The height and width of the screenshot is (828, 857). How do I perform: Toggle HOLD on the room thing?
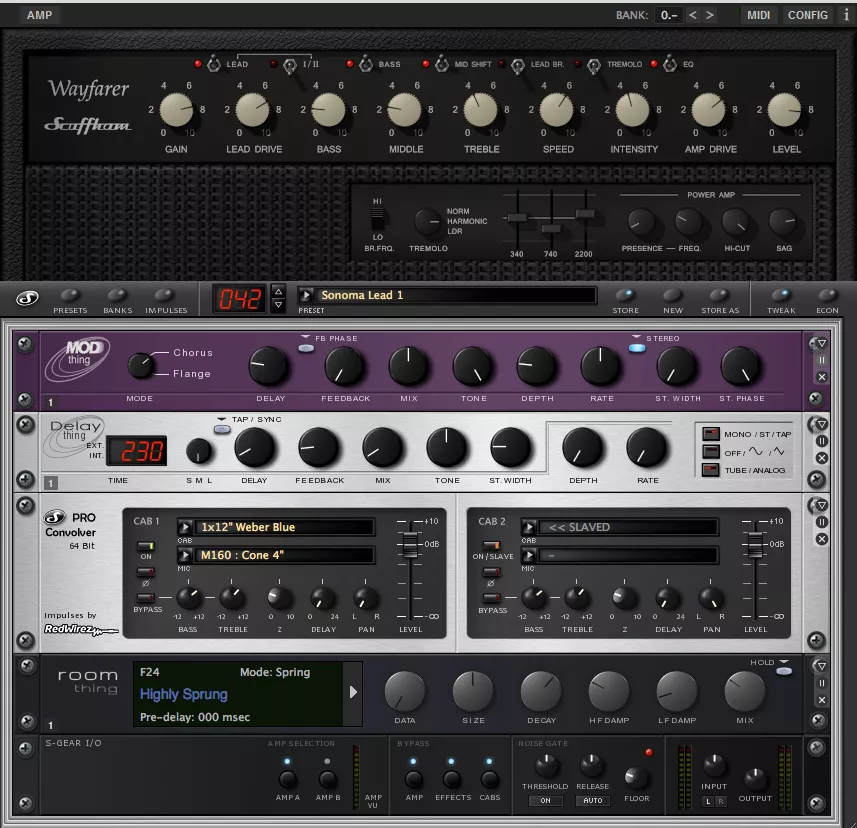pos(784,671)
